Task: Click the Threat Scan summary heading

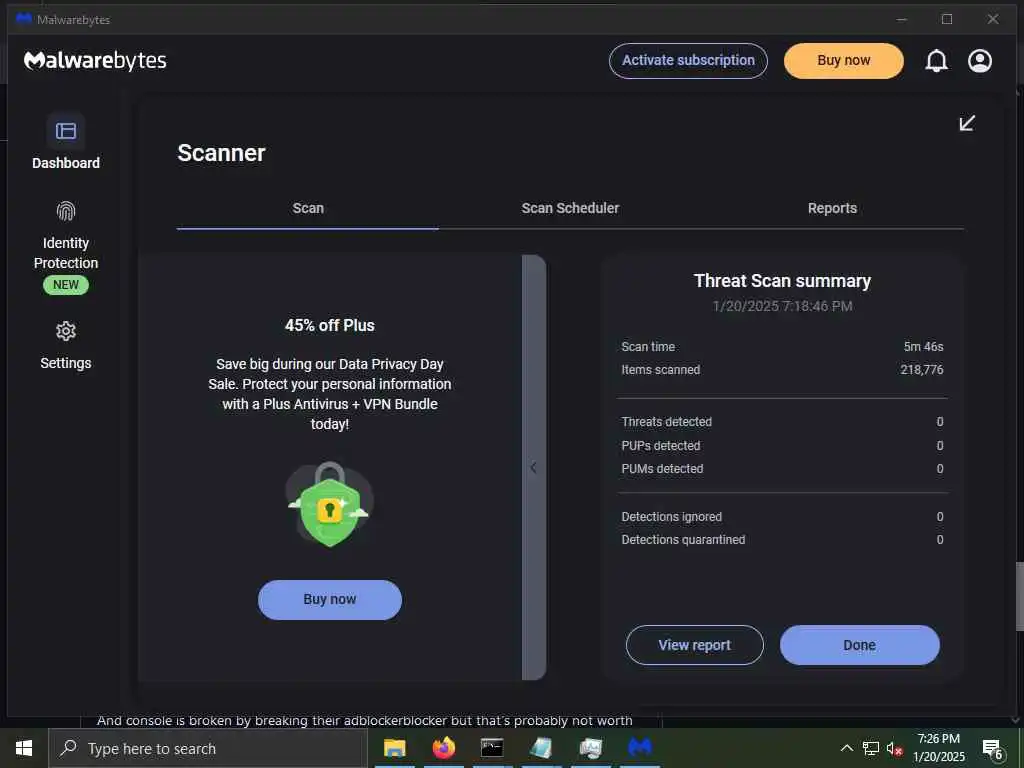Action: [782, 281]
